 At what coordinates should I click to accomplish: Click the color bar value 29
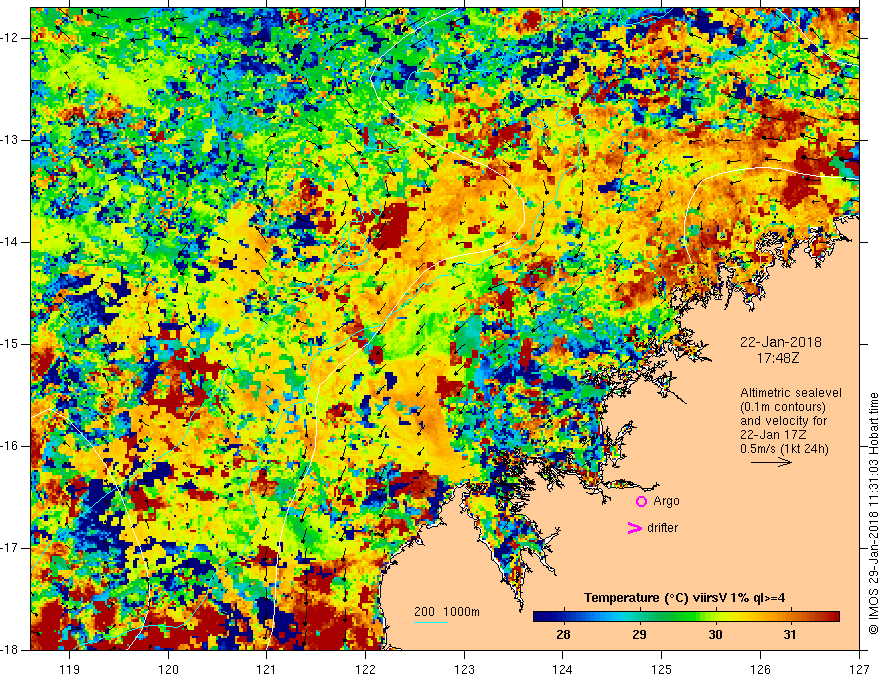coord(639,635)
